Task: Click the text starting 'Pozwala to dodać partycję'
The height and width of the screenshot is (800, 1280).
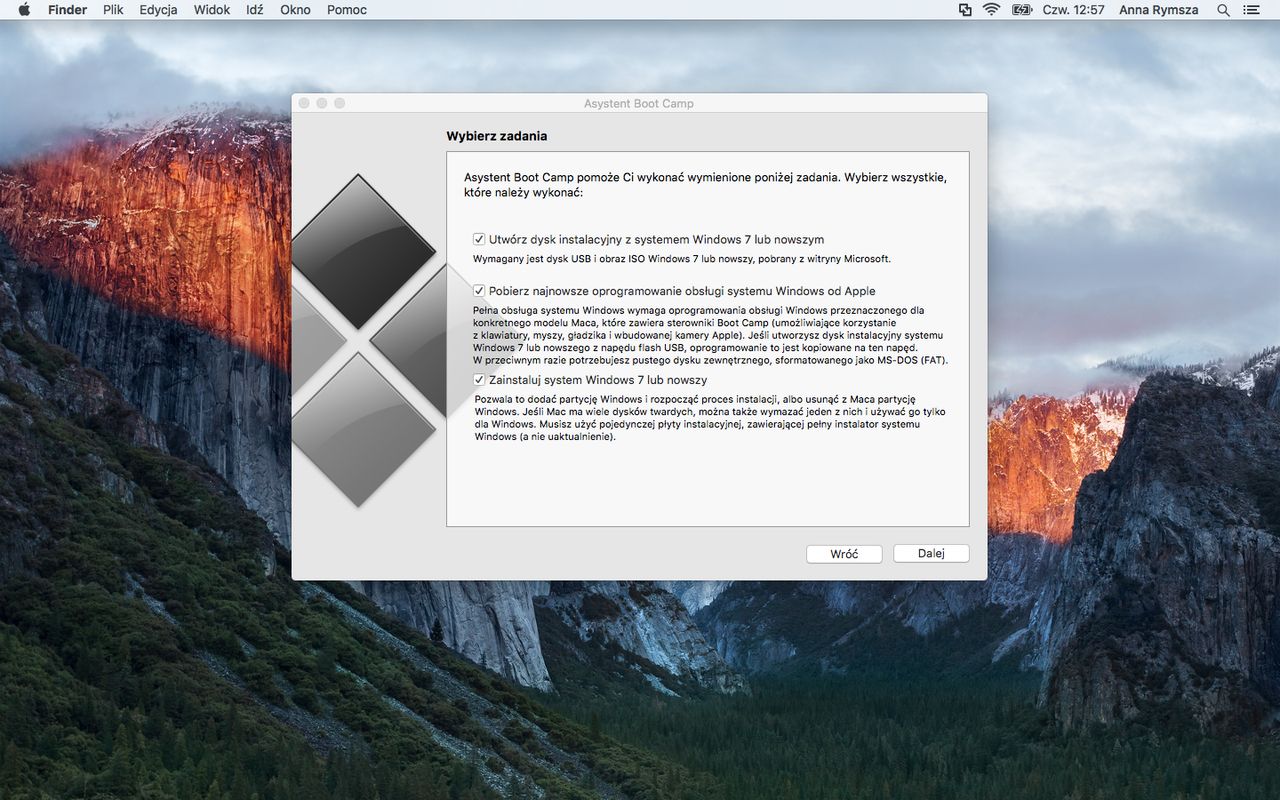Action: 710,418
